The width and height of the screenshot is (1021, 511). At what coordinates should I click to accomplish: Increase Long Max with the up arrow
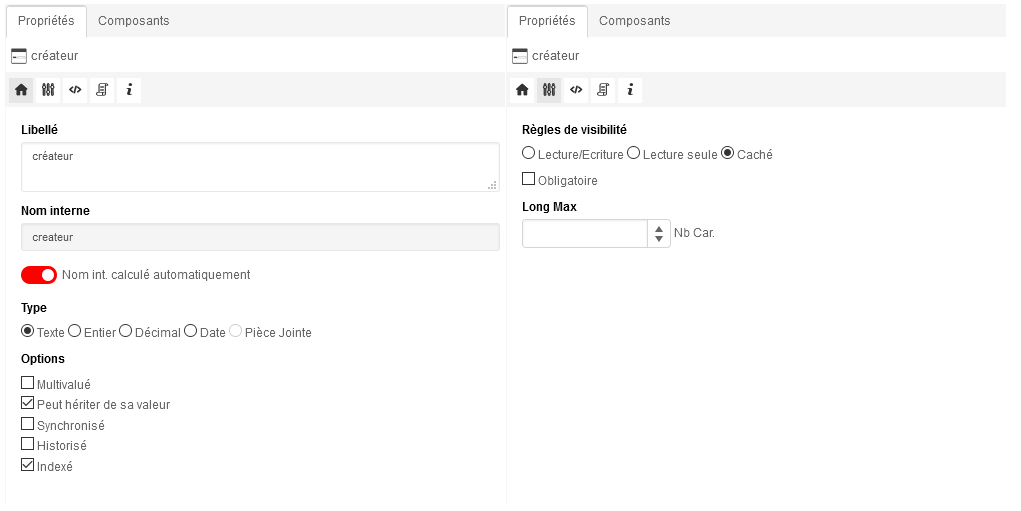(659, 228)
